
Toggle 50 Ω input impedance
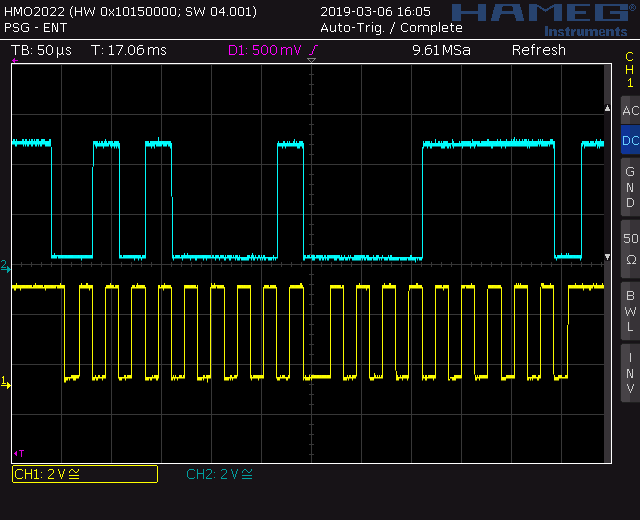[x=630, y=249]
